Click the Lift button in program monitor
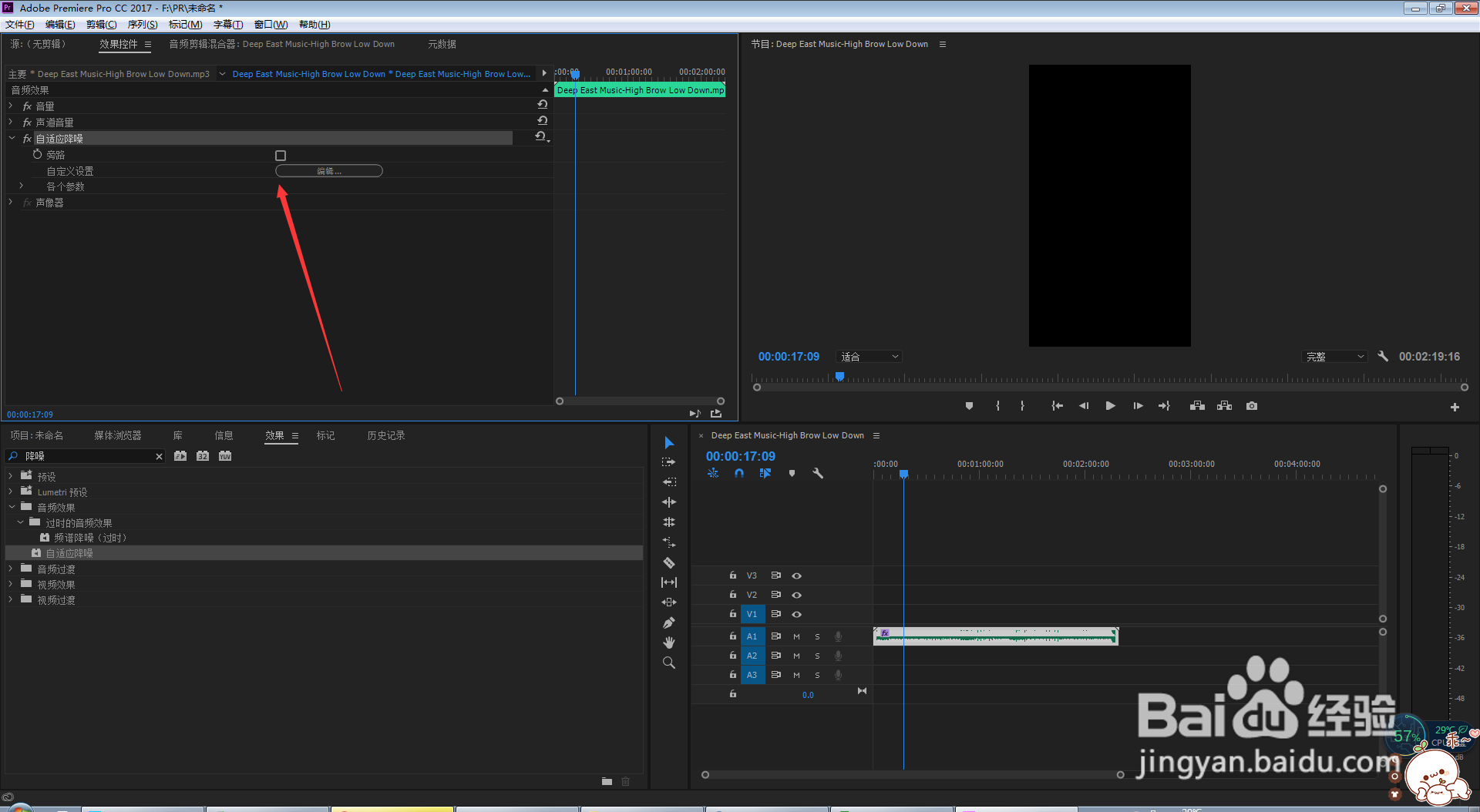1480x812 pixels. click(1197, 406)
